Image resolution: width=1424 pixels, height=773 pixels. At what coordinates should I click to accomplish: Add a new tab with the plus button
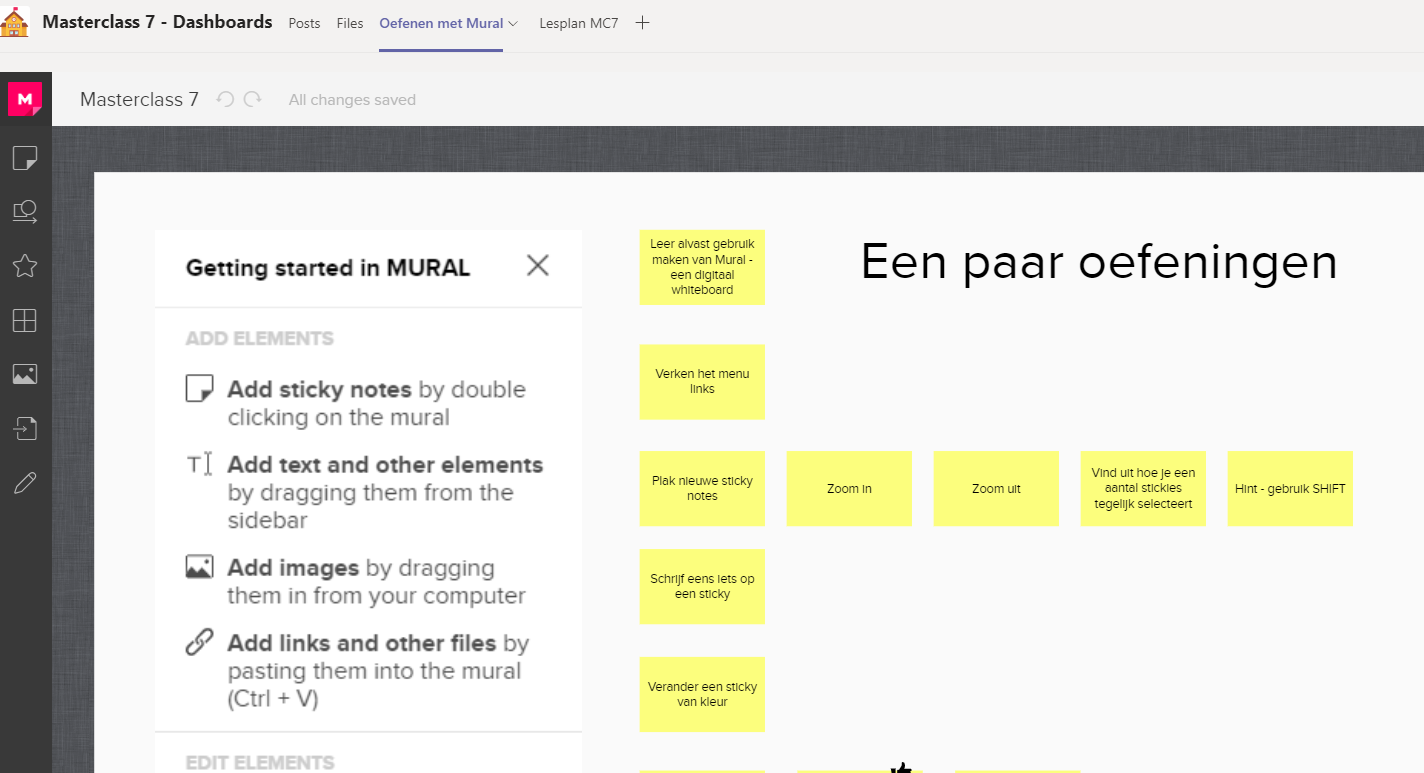click(642, 22)
